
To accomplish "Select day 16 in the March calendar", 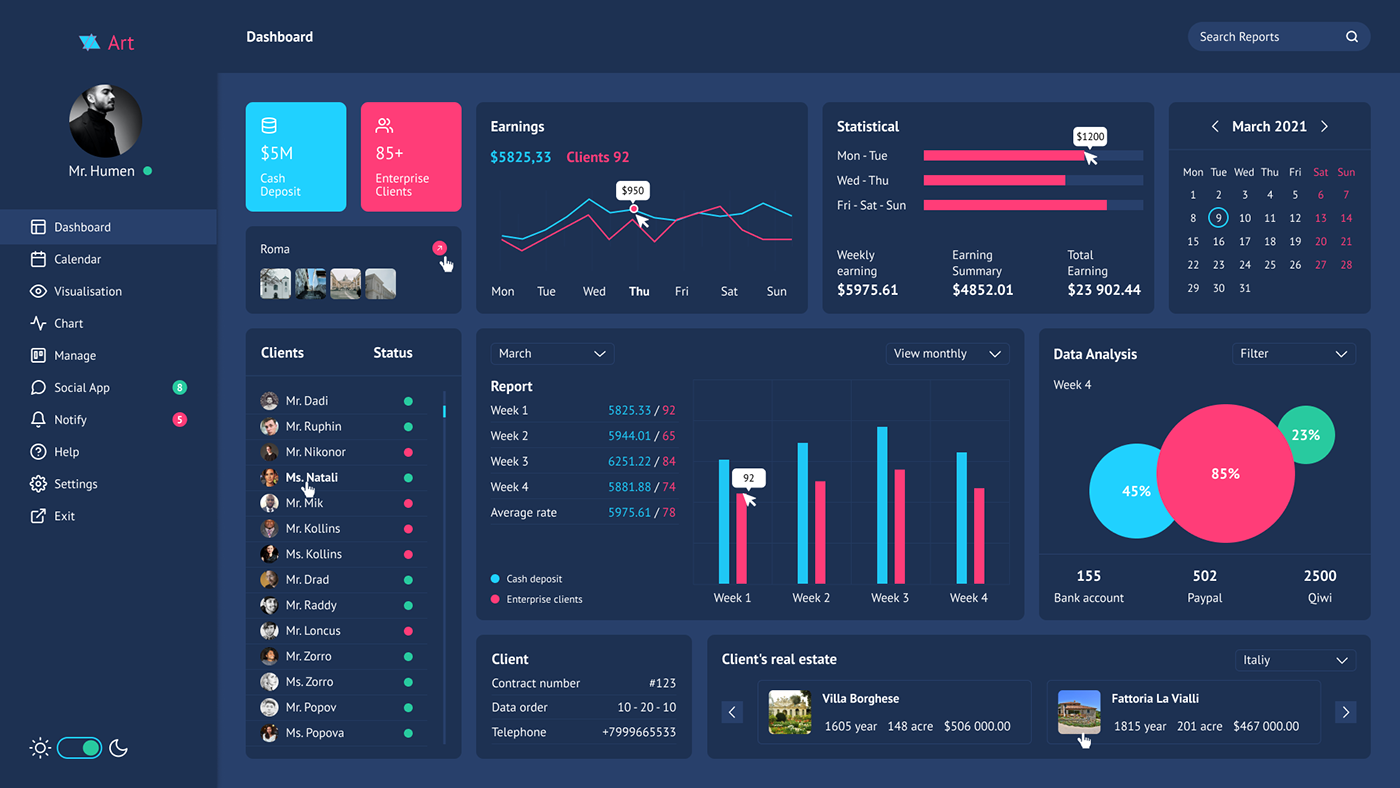I will pyautogui.click(x=1218, y=241).
